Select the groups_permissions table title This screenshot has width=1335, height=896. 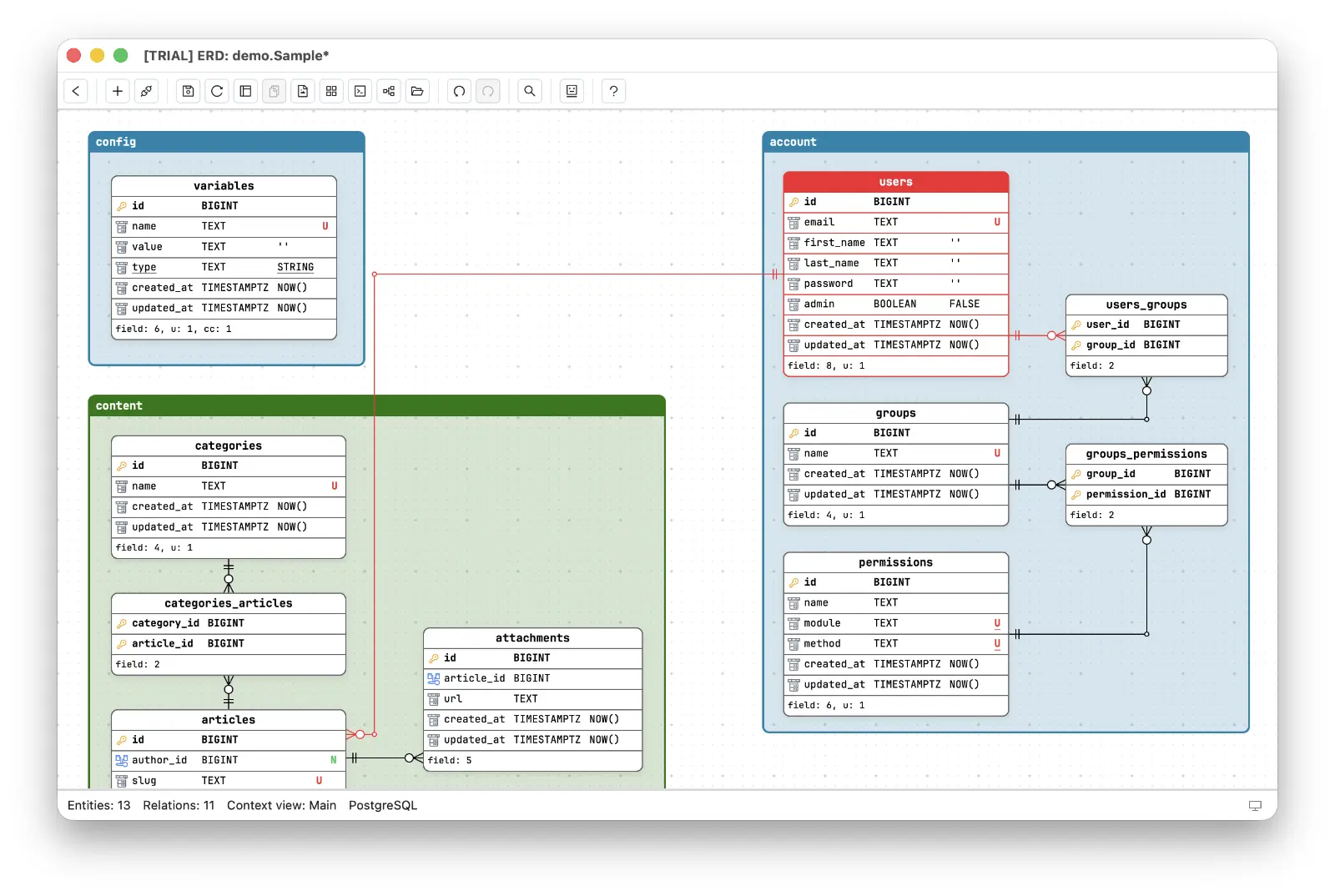pos(1146,454)
